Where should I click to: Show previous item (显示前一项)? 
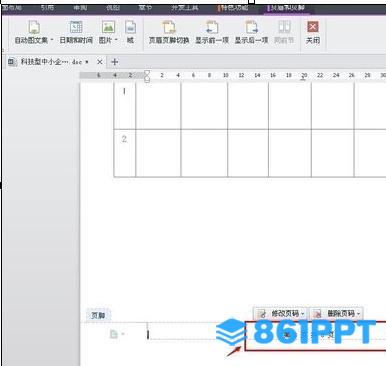212,32
